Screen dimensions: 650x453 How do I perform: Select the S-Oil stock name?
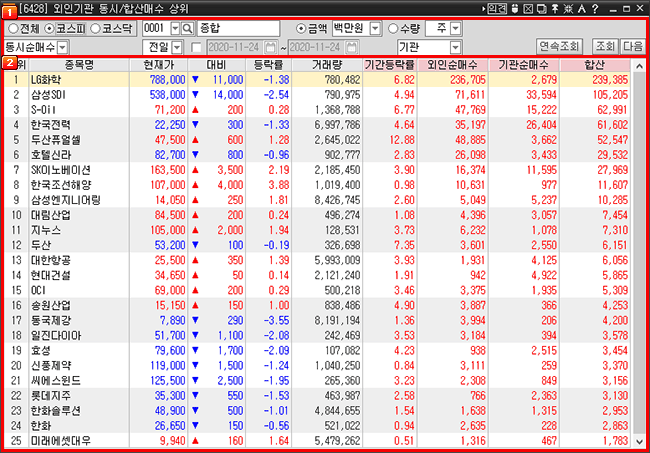[x=44, y=110]
